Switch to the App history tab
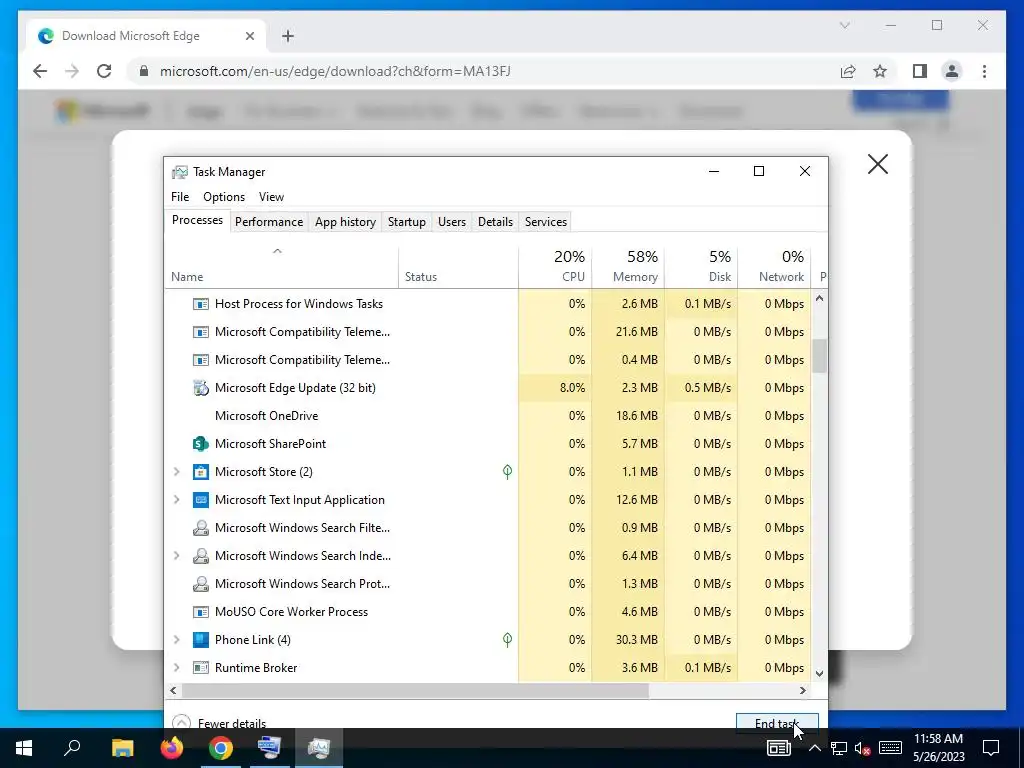Screen dimensions: 1024x768 345,222
